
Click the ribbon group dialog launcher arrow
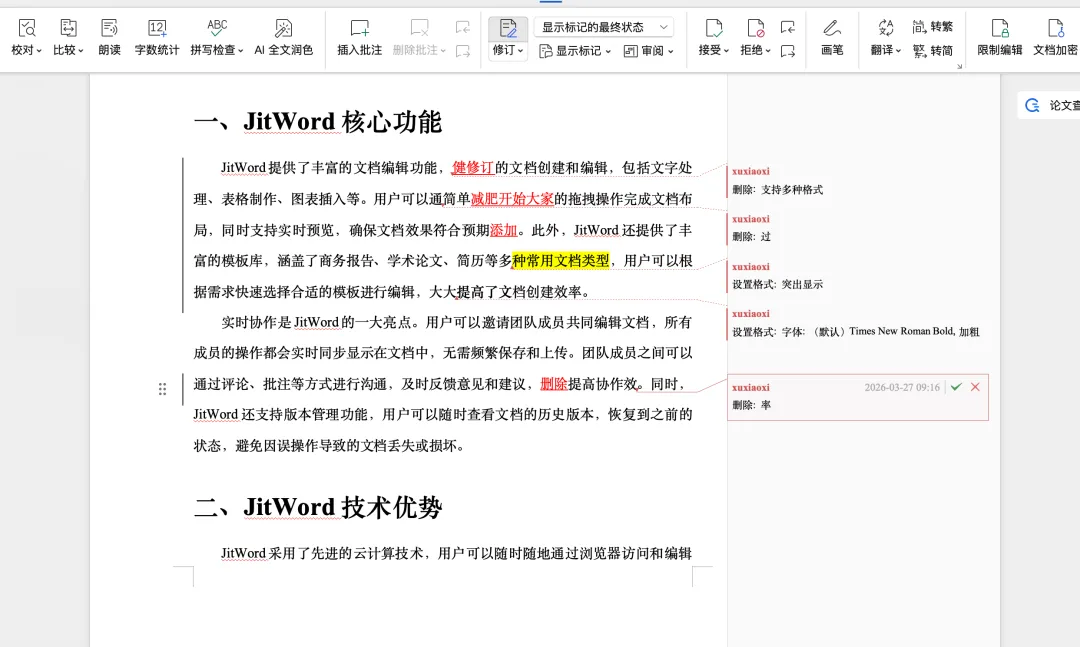pyautogui.click(x=959, y=67)
